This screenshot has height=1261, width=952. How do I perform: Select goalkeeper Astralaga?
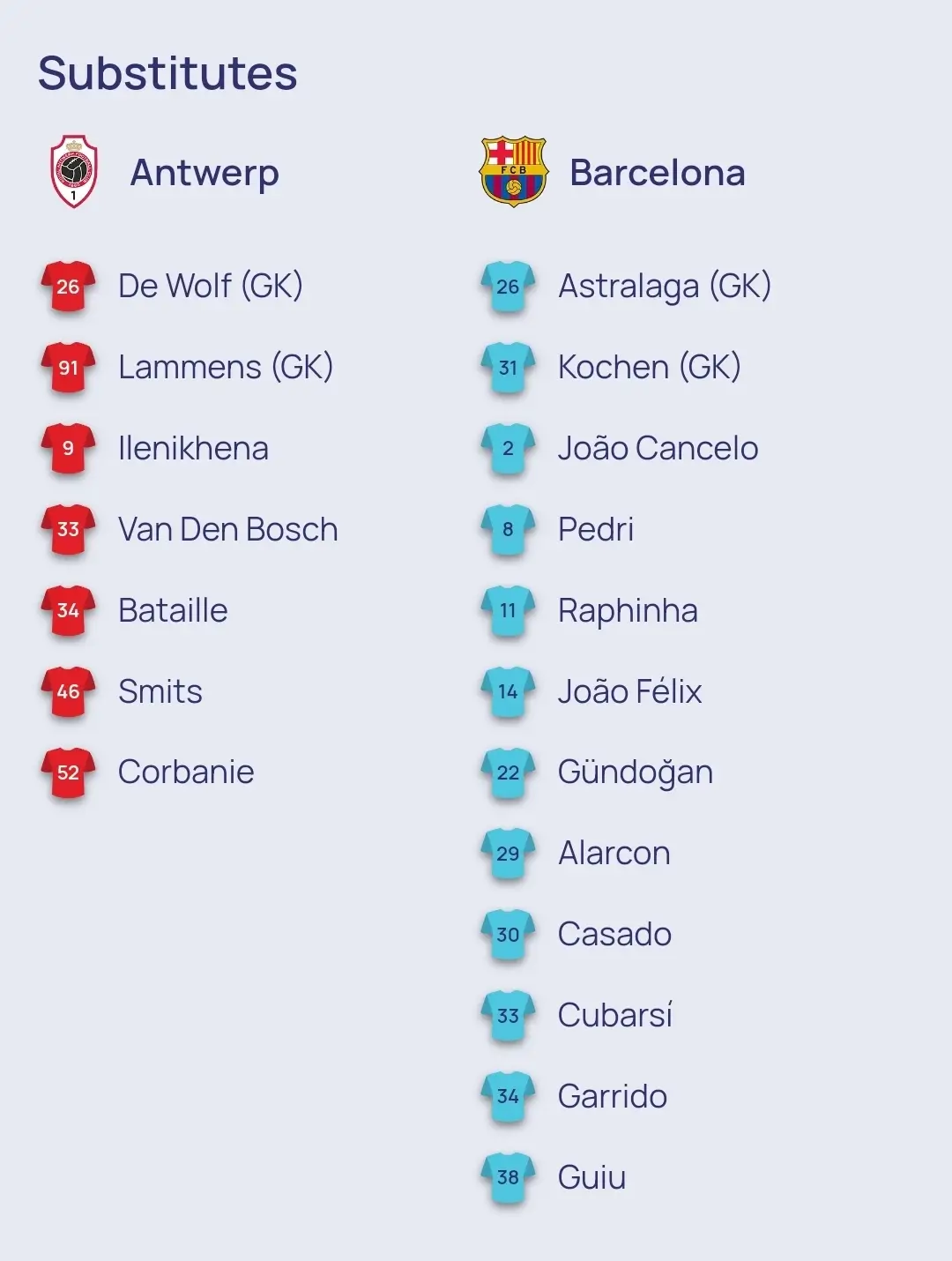[664, 286]
